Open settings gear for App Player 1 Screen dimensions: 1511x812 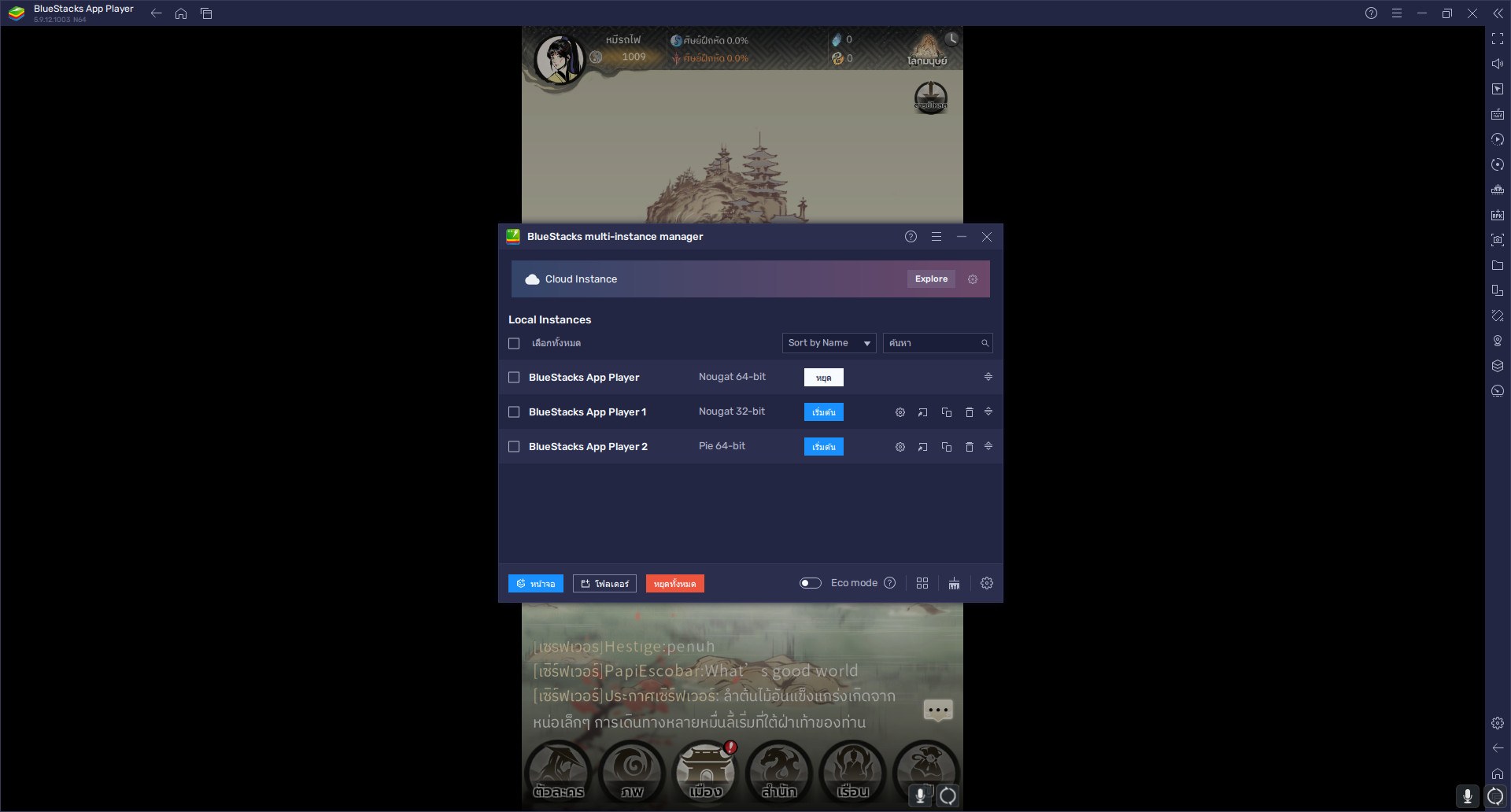[900, 412]
